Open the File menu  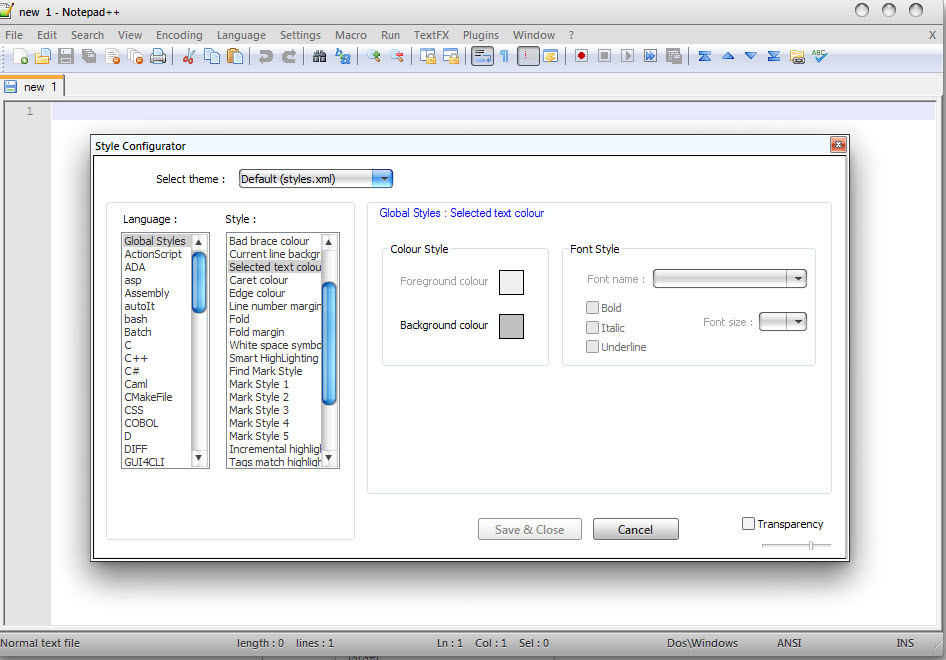tap(14, 35)
